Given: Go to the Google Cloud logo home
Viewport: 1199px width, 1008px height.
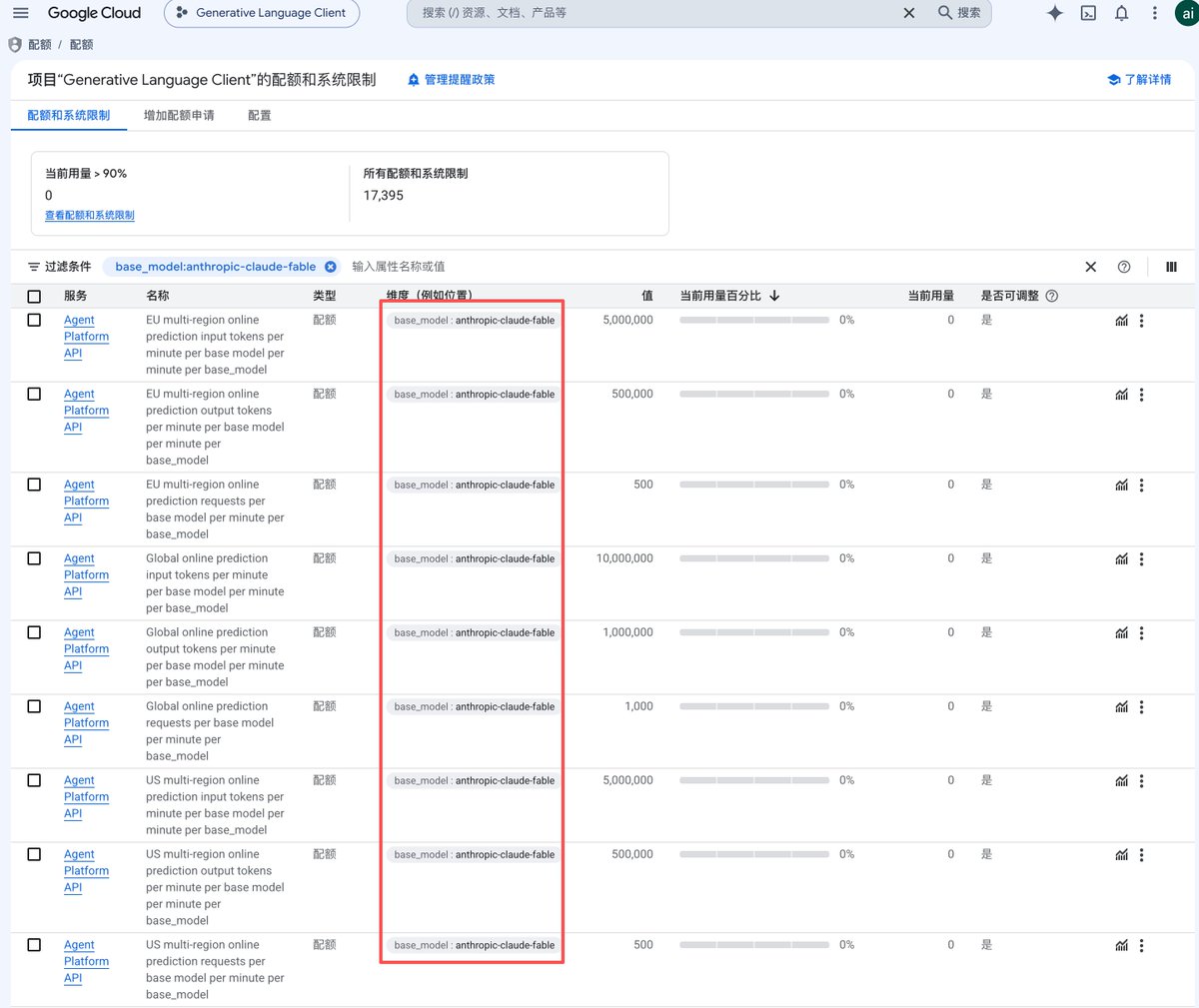Looking at the screenshot, I should (94, 13).
